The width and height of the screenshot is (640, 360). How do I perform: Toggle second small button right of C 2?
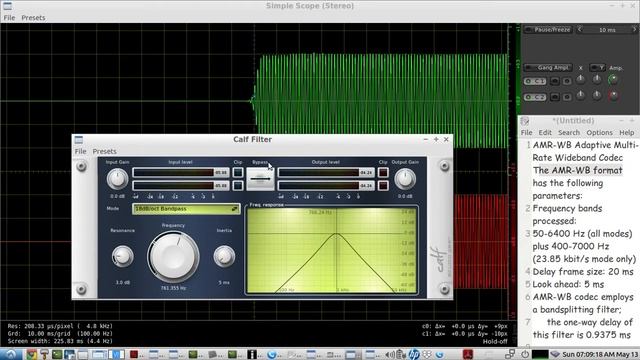click(567, 97)
